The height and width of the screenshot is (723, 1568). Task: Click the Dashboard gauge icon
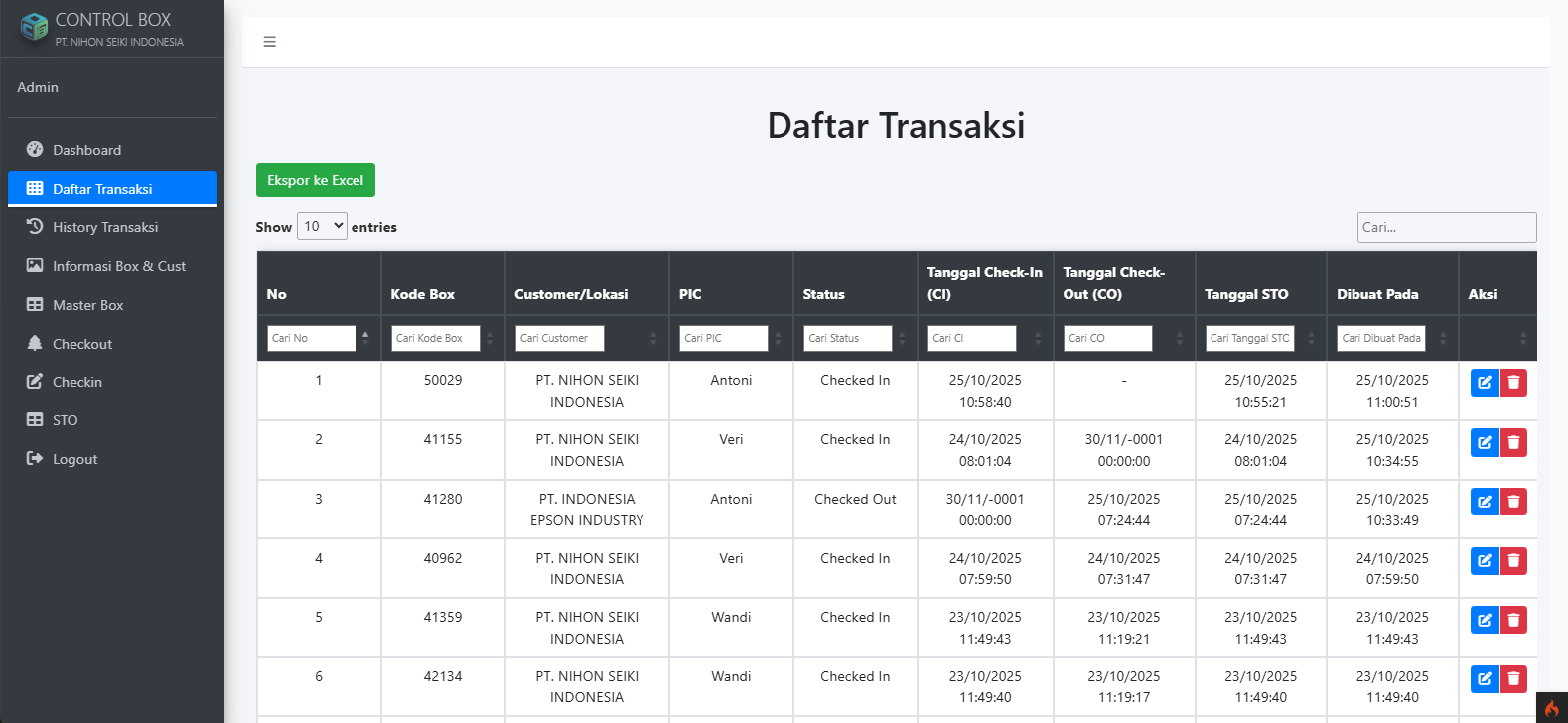tap(35, 149)
